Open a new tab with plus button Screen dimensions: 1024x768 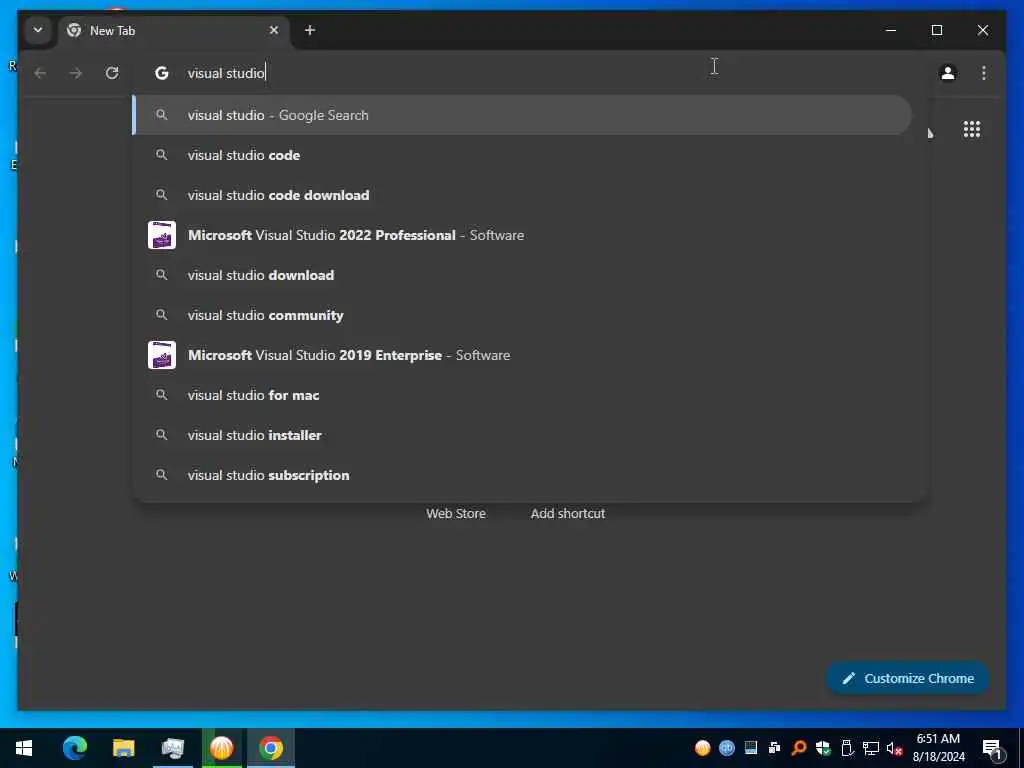coord(310,30)
